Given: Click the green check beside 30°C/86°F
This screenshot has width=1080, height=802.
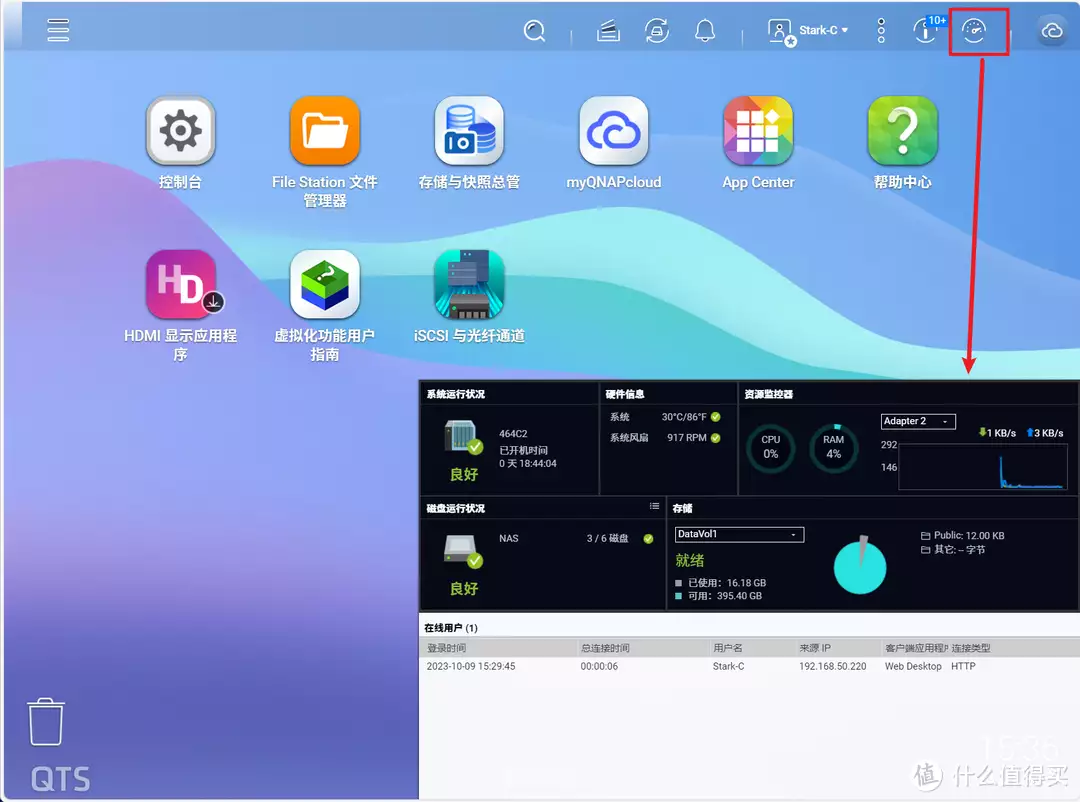Looking at the screenshot, I should click(716, 417).
